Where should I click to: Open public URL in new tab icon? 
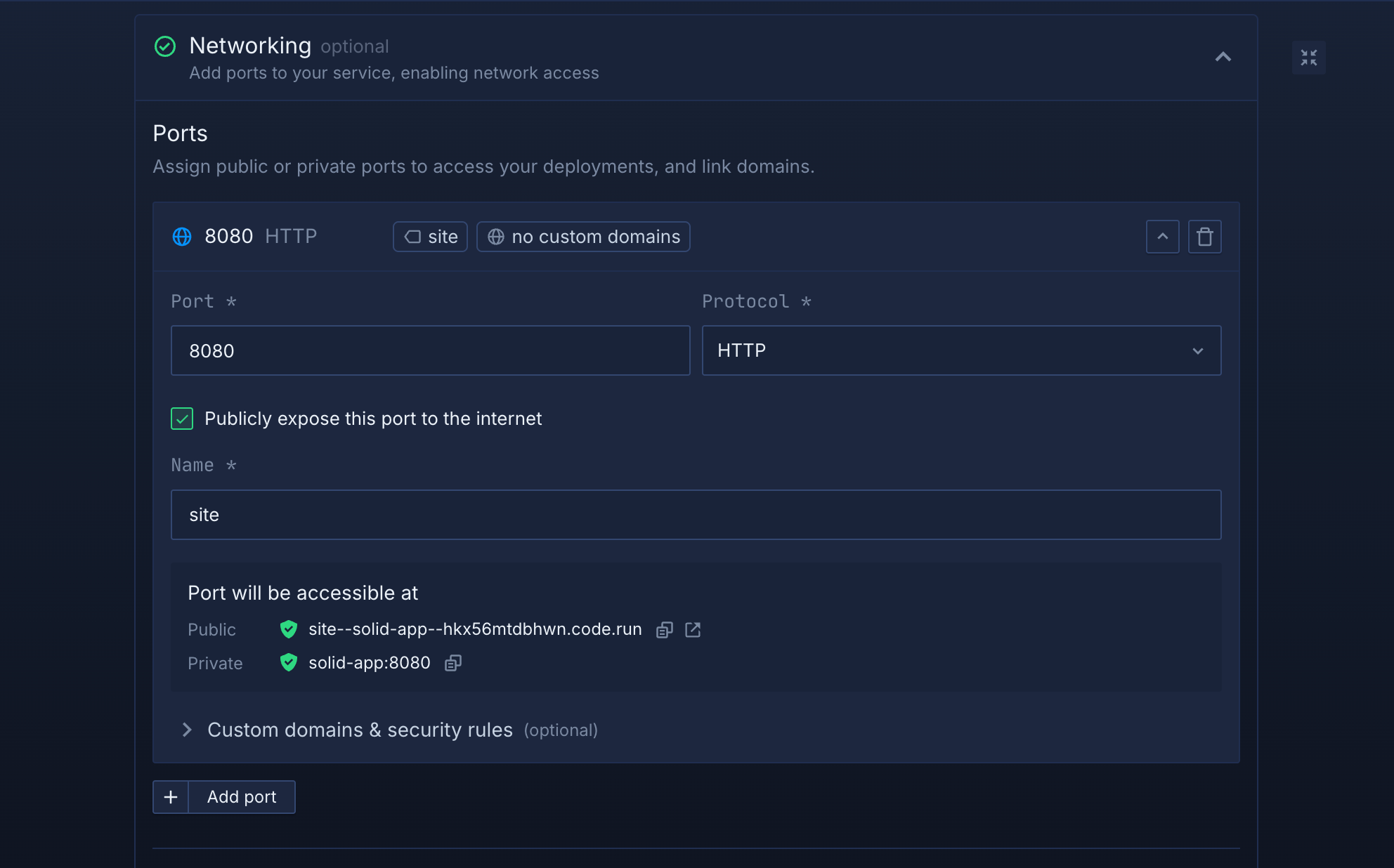[693, 630]
